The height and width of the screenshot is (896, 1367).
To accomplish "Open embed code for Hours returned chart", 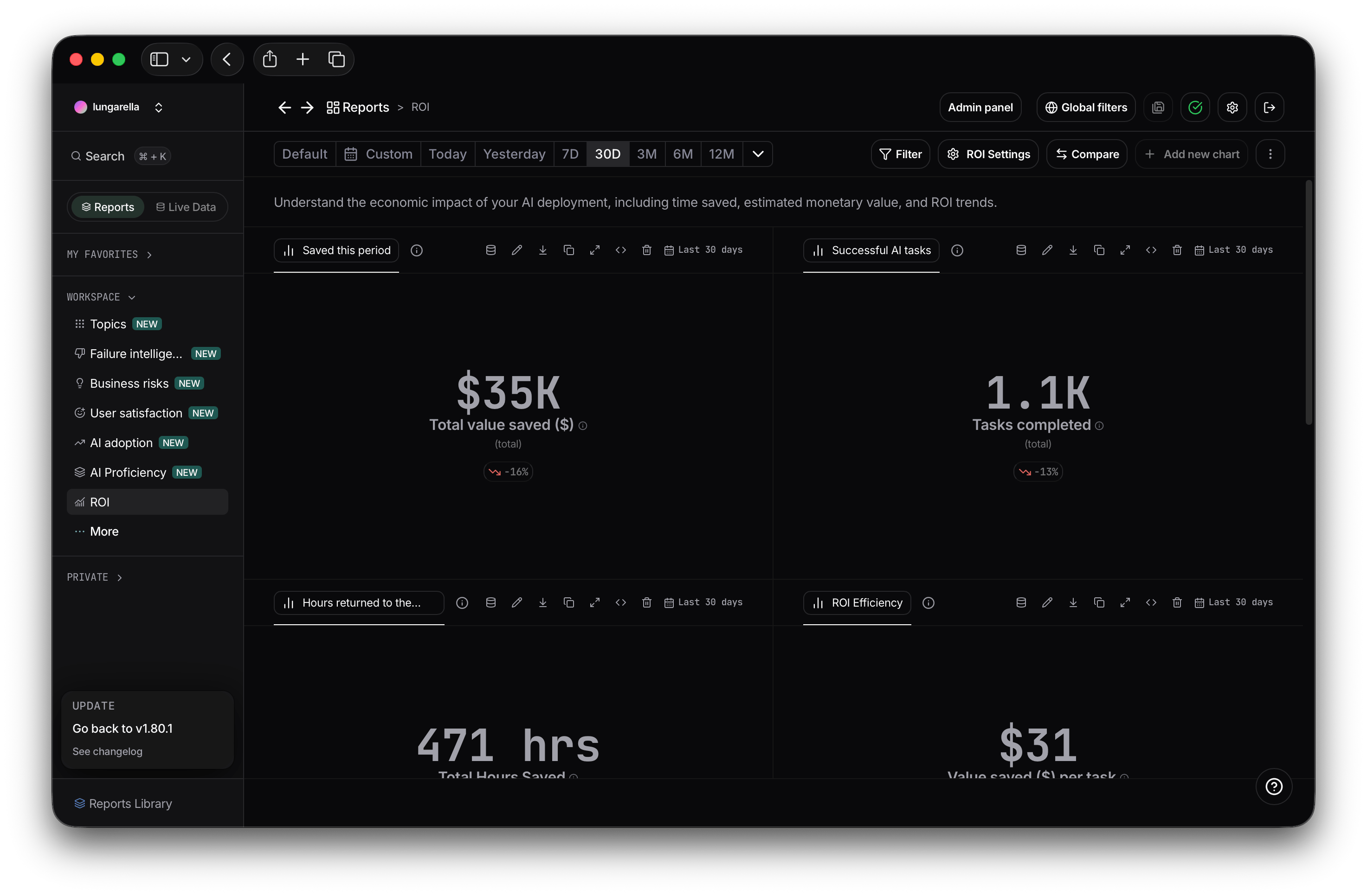I will click(x=621, y=602).
